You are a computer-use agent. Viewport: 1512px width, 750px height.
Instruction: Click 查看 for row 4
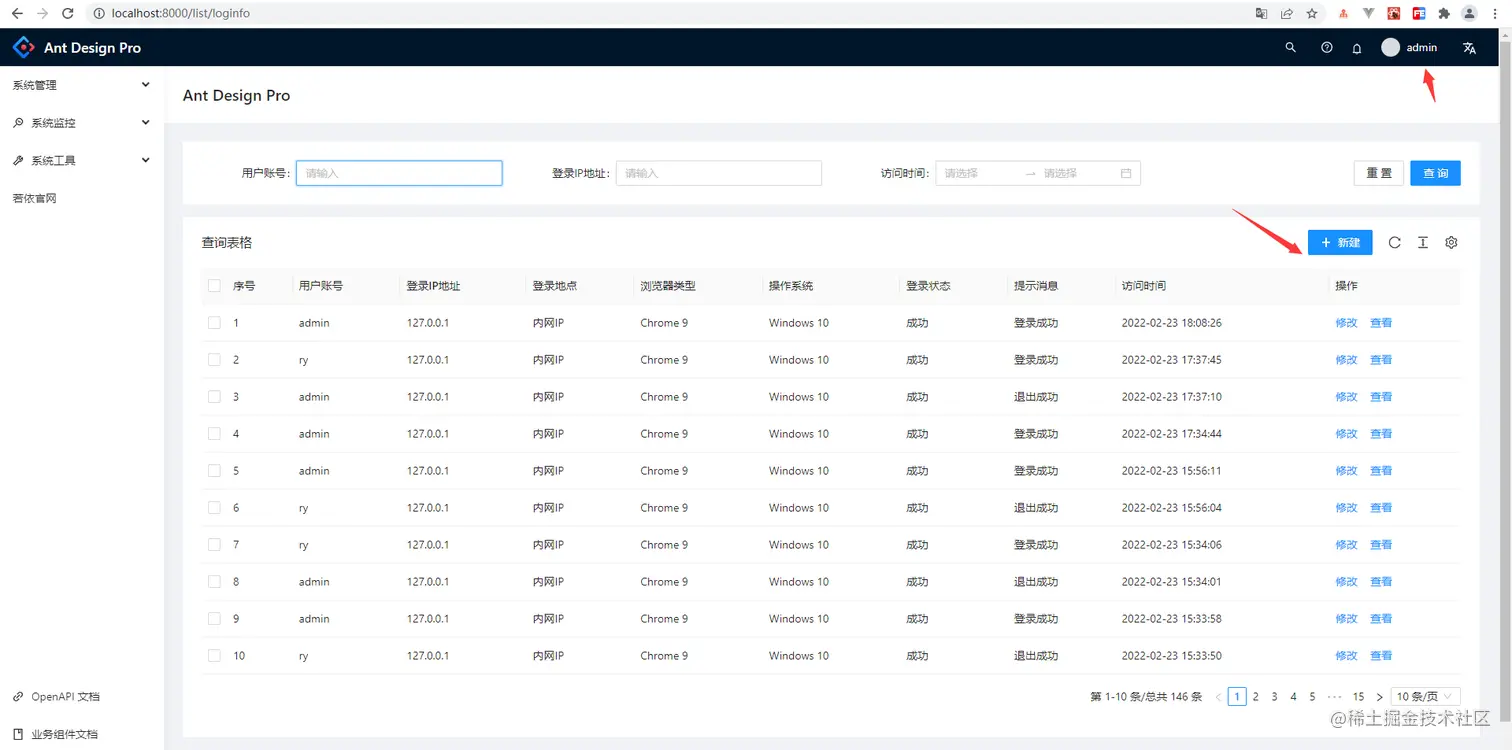coord(1381,434)
